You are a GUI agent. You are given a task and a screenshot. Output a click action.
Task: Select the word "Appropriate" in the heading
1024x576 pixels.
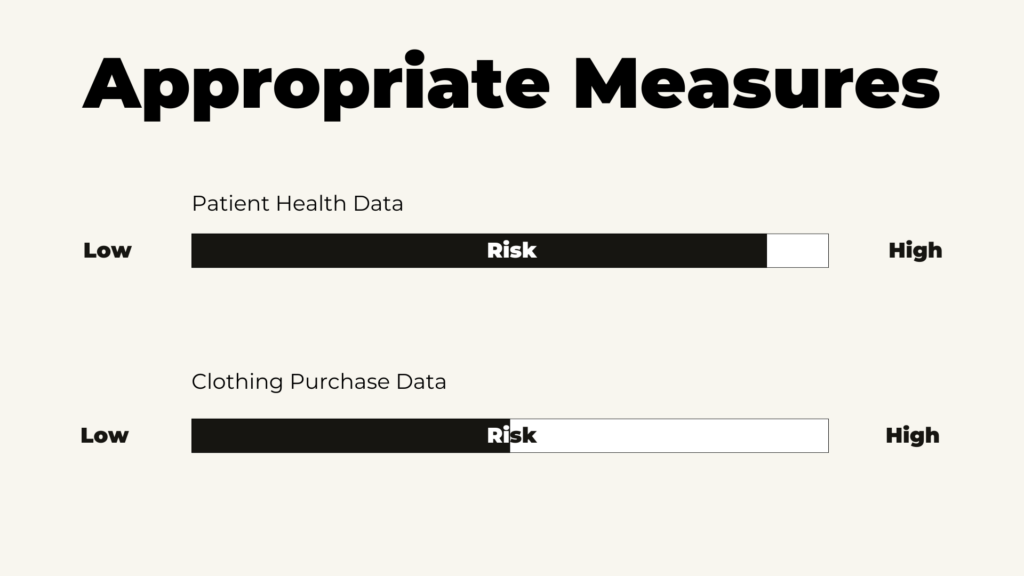click(316, 85)
